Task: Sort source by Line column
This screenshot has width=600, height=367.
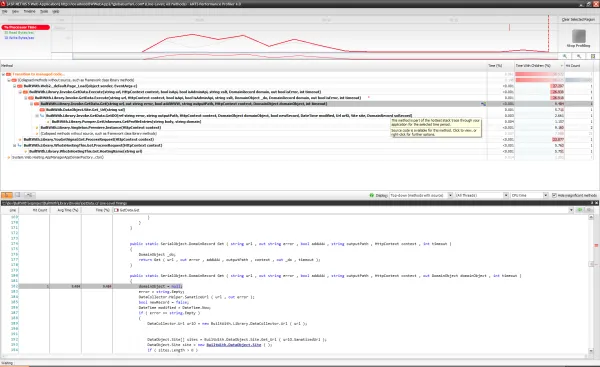Action: click(9, 210)
